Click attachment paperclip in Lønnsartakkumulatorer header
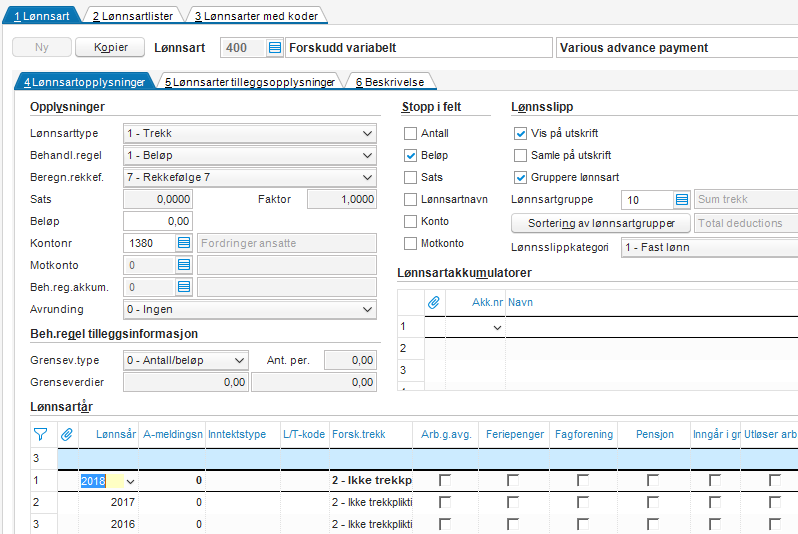The image size is (798, 534). [434, 302]
